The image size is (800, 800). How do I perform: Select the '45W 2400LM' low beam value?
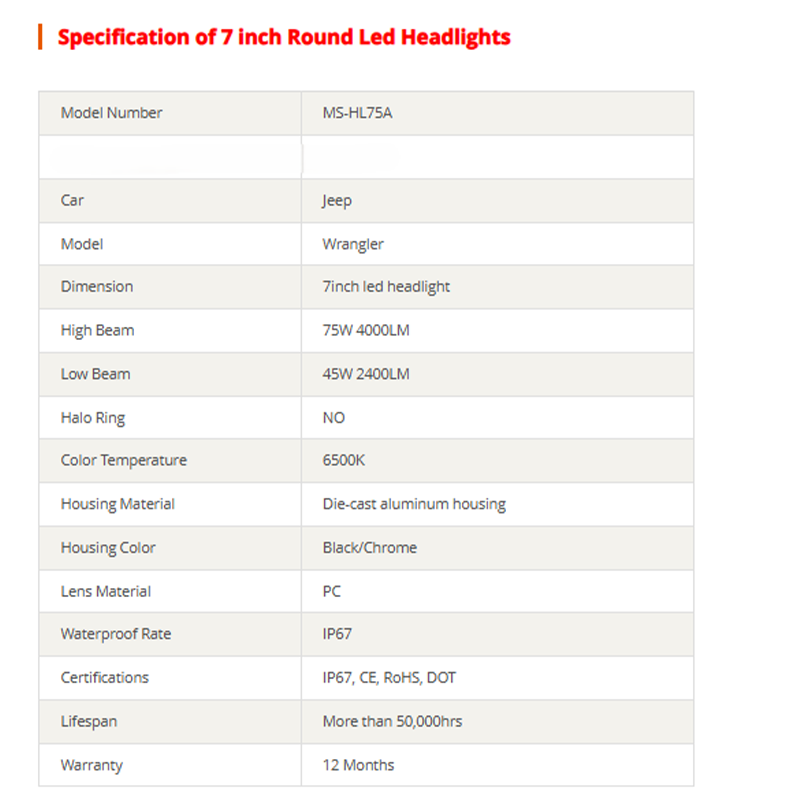coord(366,374)
